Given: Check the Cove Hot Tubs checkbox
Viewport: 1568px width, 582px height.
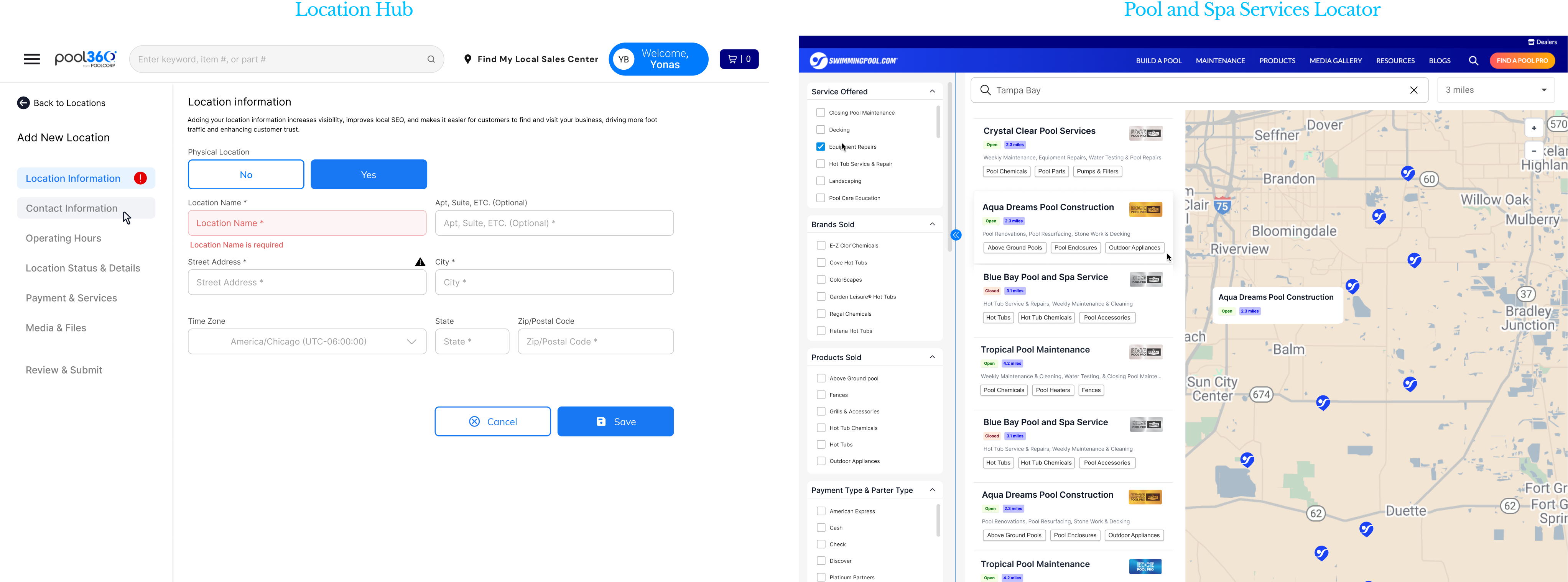Looking at the screenshot, I should click(x=821, y=263).
